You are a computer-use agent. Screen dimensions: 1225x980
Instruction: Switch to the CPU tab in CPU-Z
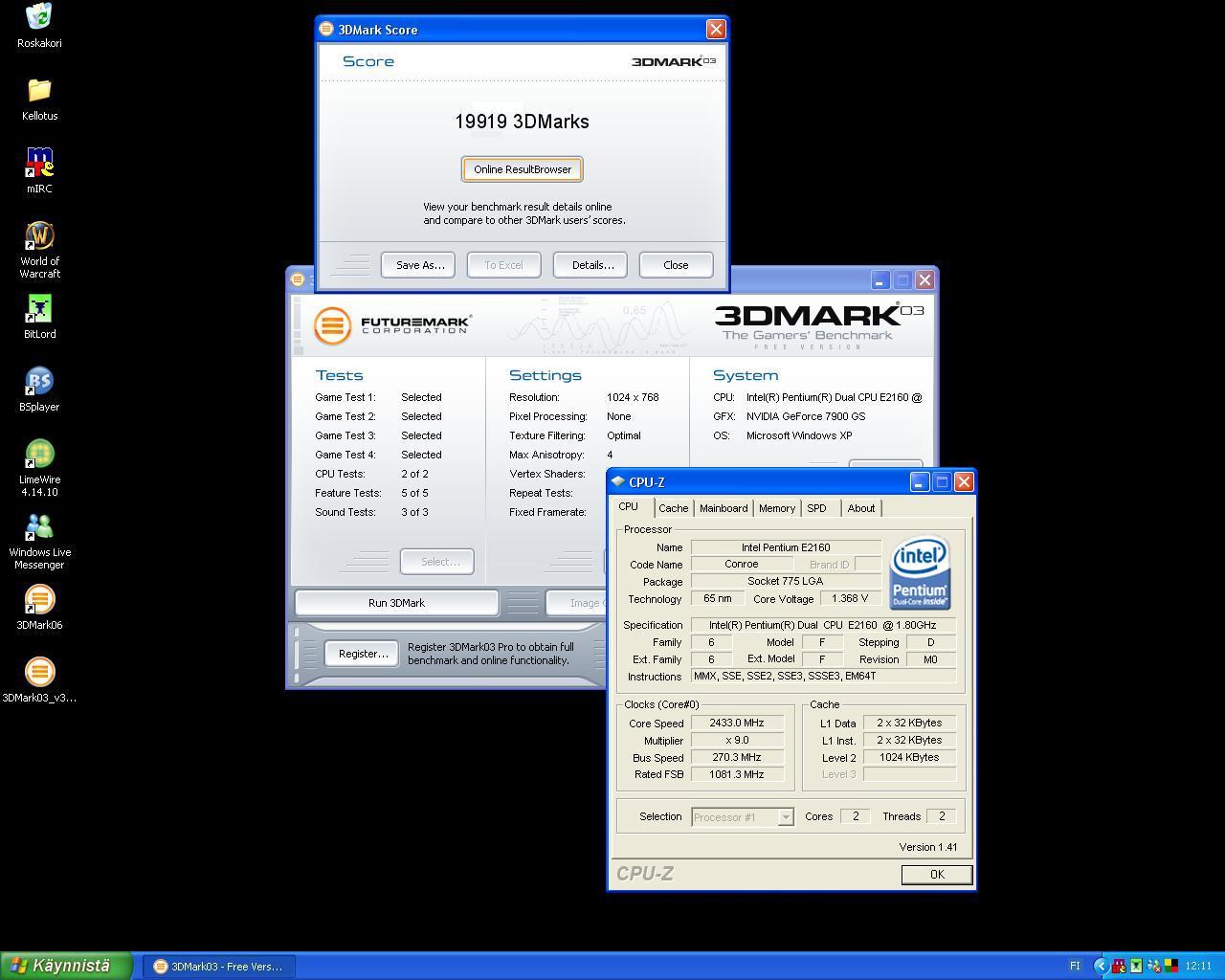click(629, 507)
